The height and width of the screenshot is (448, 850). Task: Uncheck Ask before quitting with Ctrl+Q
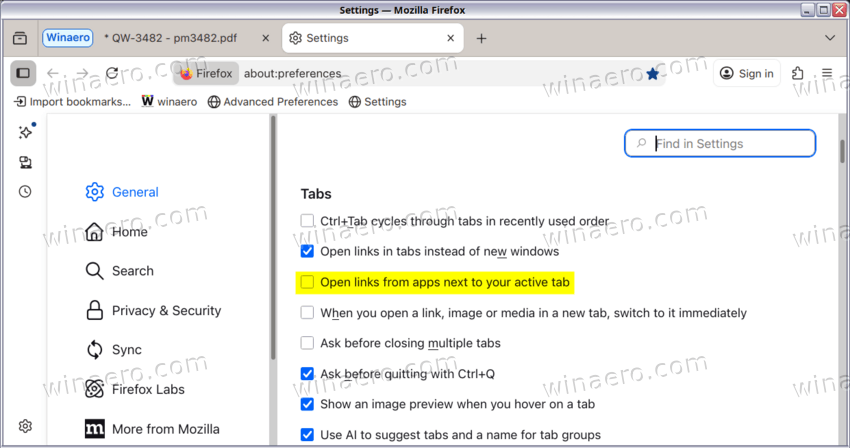click(307, 374)
